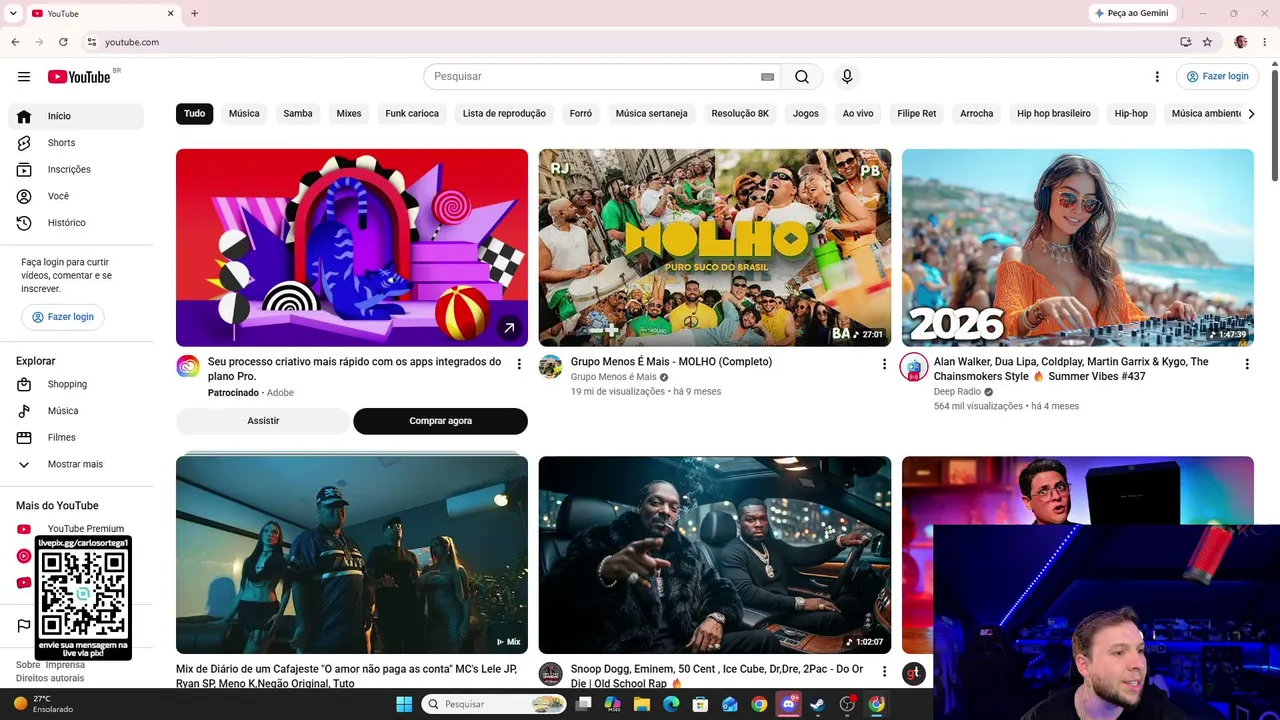Screen dimensions: 1280x720
Task: Play the MOLHO video thumbnail
Action: 715,248
